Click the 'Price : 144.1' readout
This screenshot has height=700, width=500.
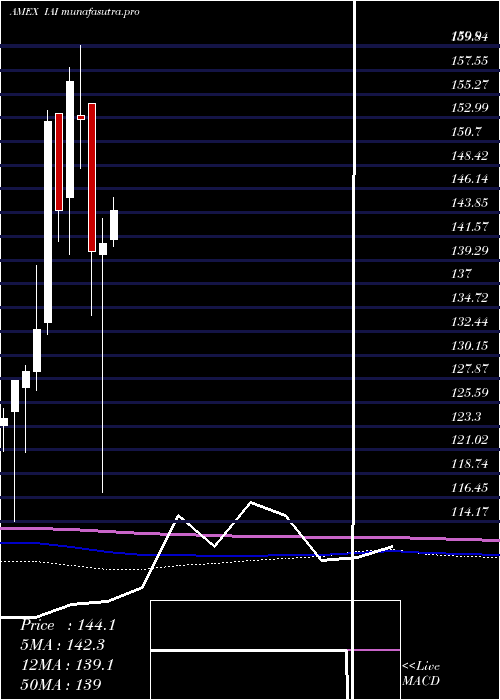click(x=68, y=625)
